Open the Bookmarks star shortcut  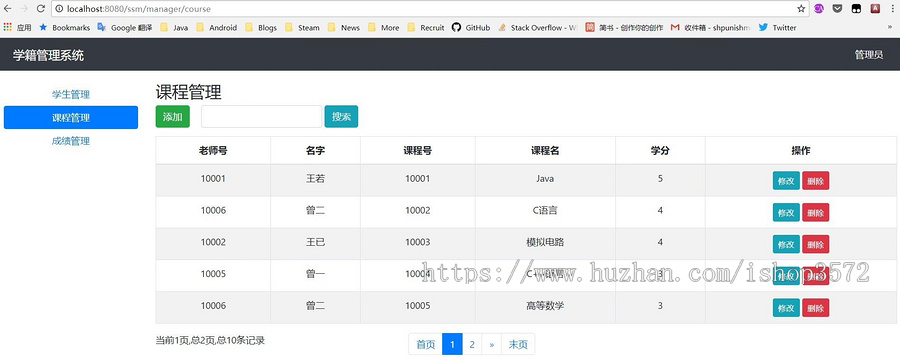[x=64, y=27]
